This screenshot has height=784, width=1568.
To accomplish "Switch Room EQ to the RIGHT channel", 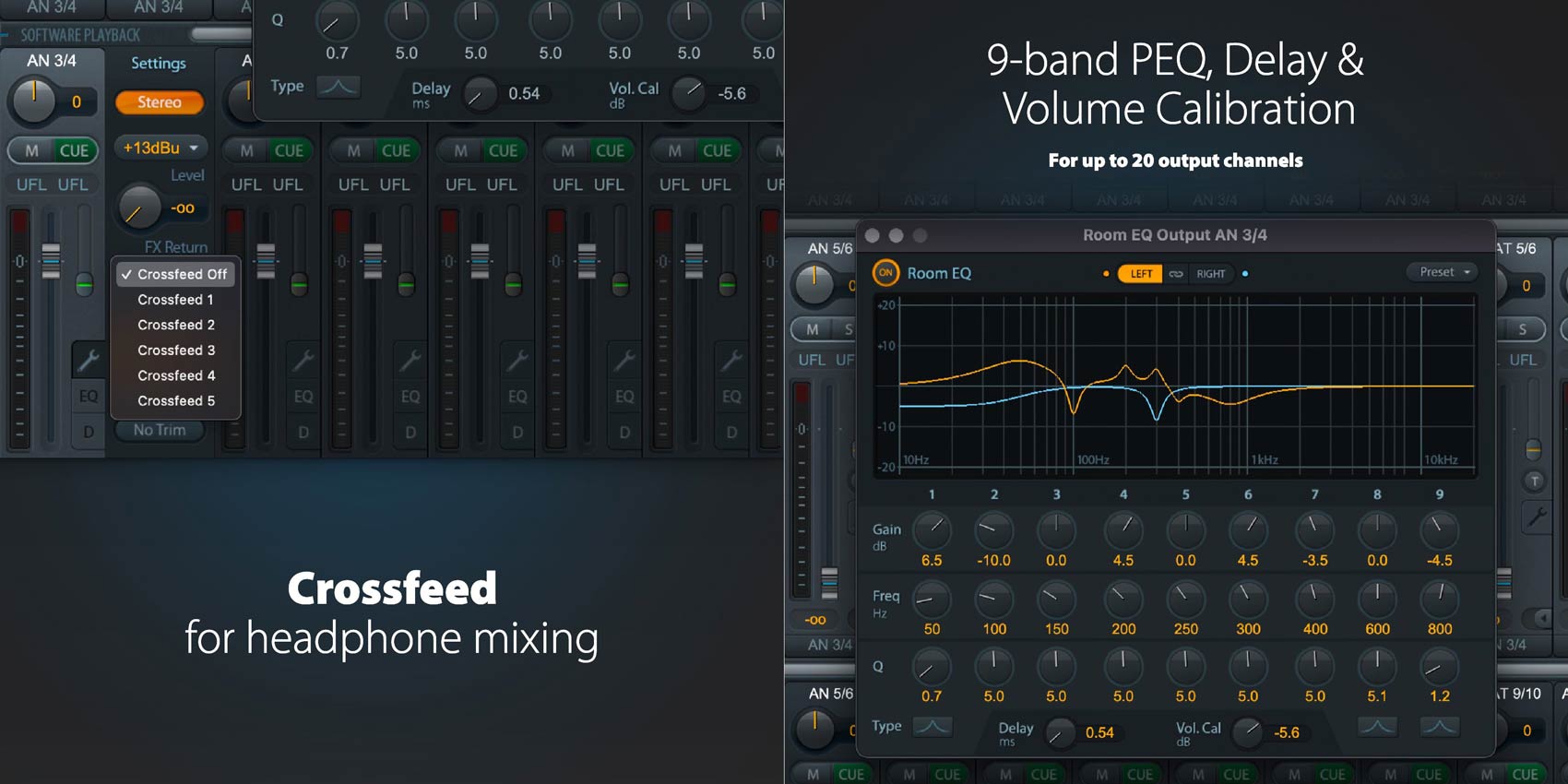I will click(x=1210, y=274).
